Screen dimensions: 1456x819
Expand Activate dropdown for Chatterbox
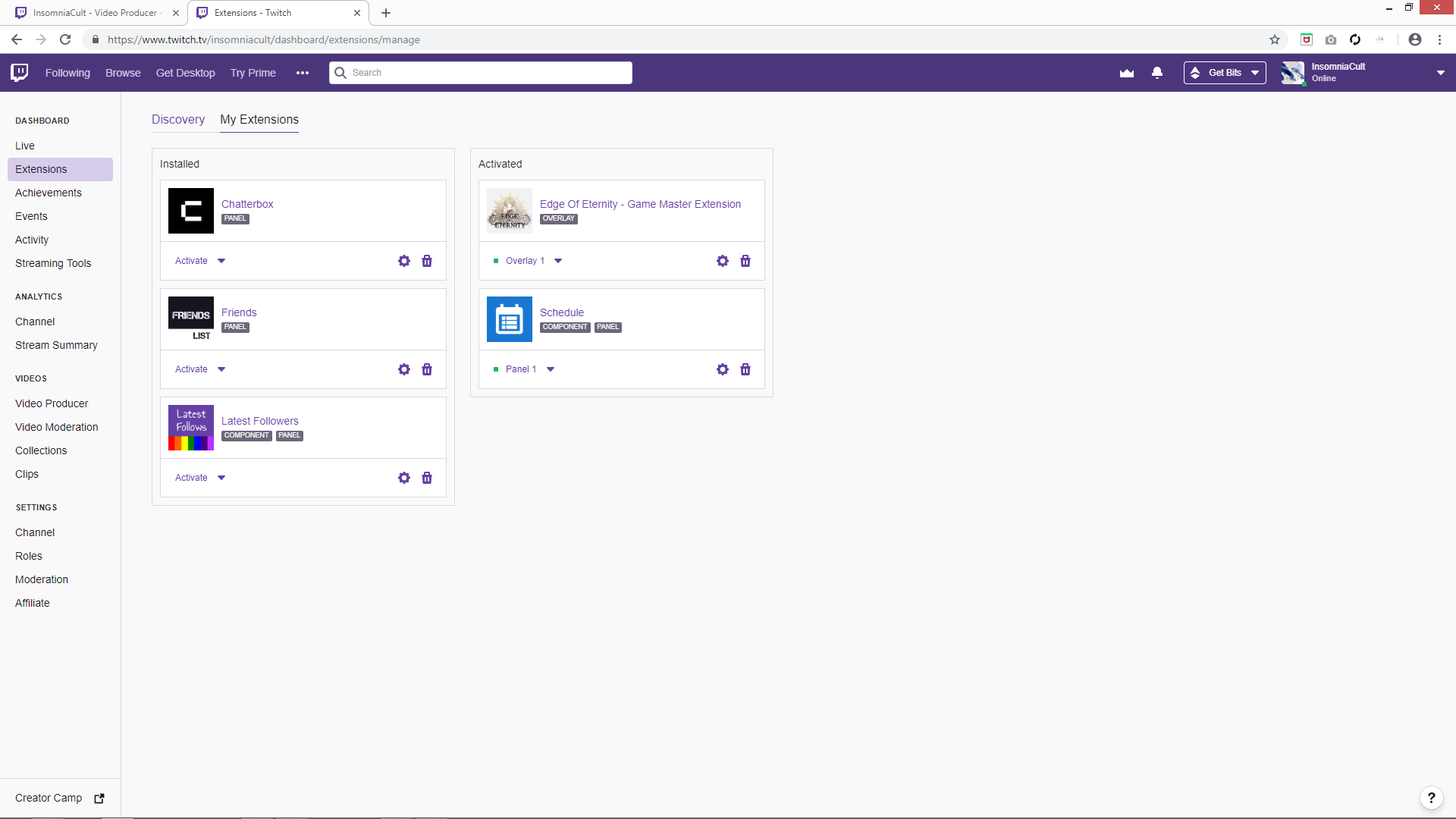pos(200,261)
